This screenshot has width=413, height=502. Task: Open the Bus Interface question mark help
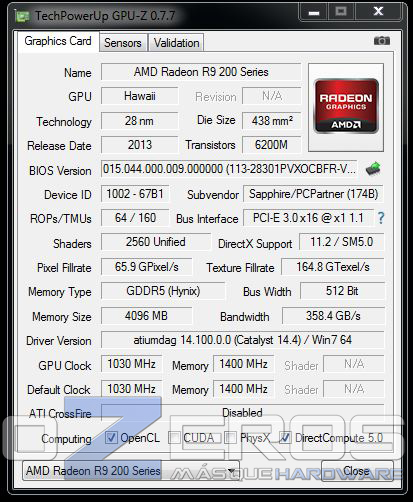click(x=381, y=218)
